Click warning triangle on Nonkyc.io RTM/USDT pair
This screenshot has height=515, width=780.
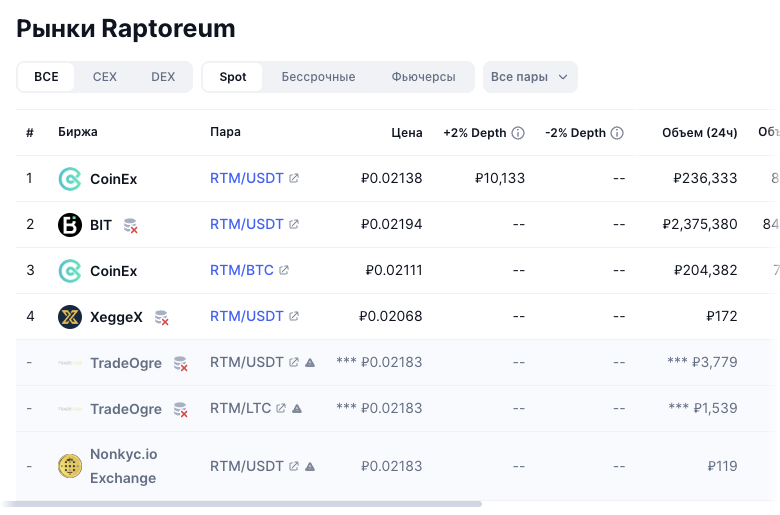coord(309,466)
